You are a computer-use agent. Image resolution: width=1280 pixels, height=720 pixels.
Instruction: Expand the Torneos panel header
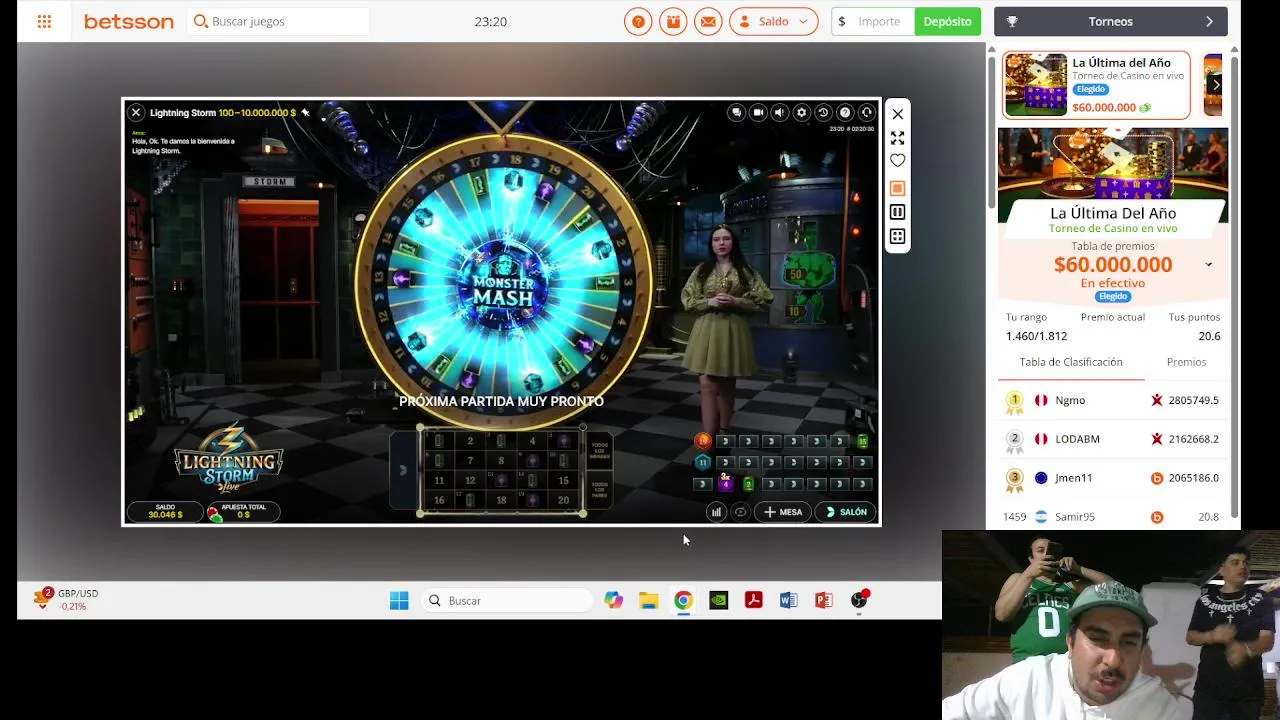pos(1111,21)
